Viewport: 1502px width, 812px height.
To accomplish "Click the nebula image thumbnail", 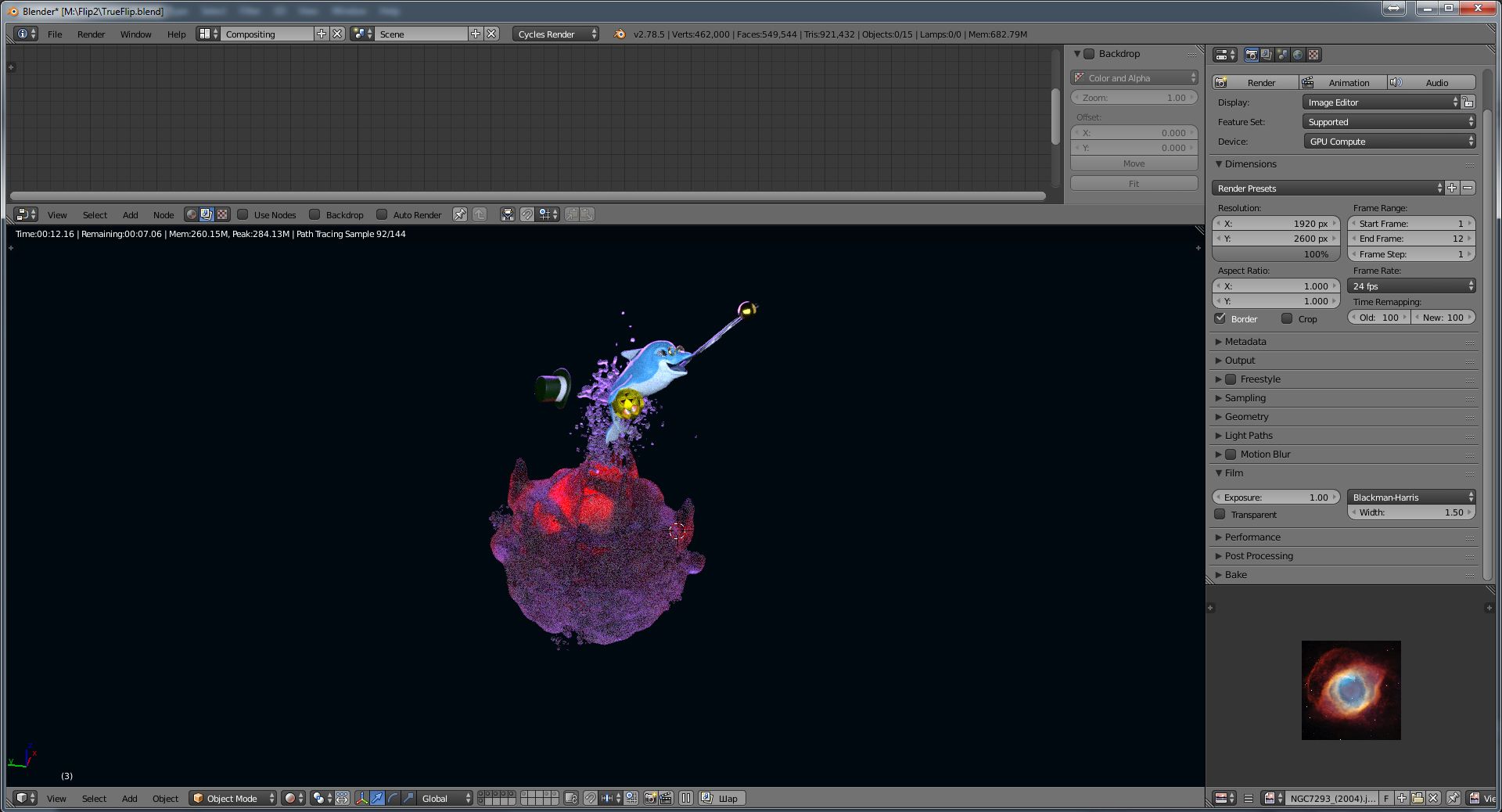I will pyautogui.click(x=1351, y=690).
